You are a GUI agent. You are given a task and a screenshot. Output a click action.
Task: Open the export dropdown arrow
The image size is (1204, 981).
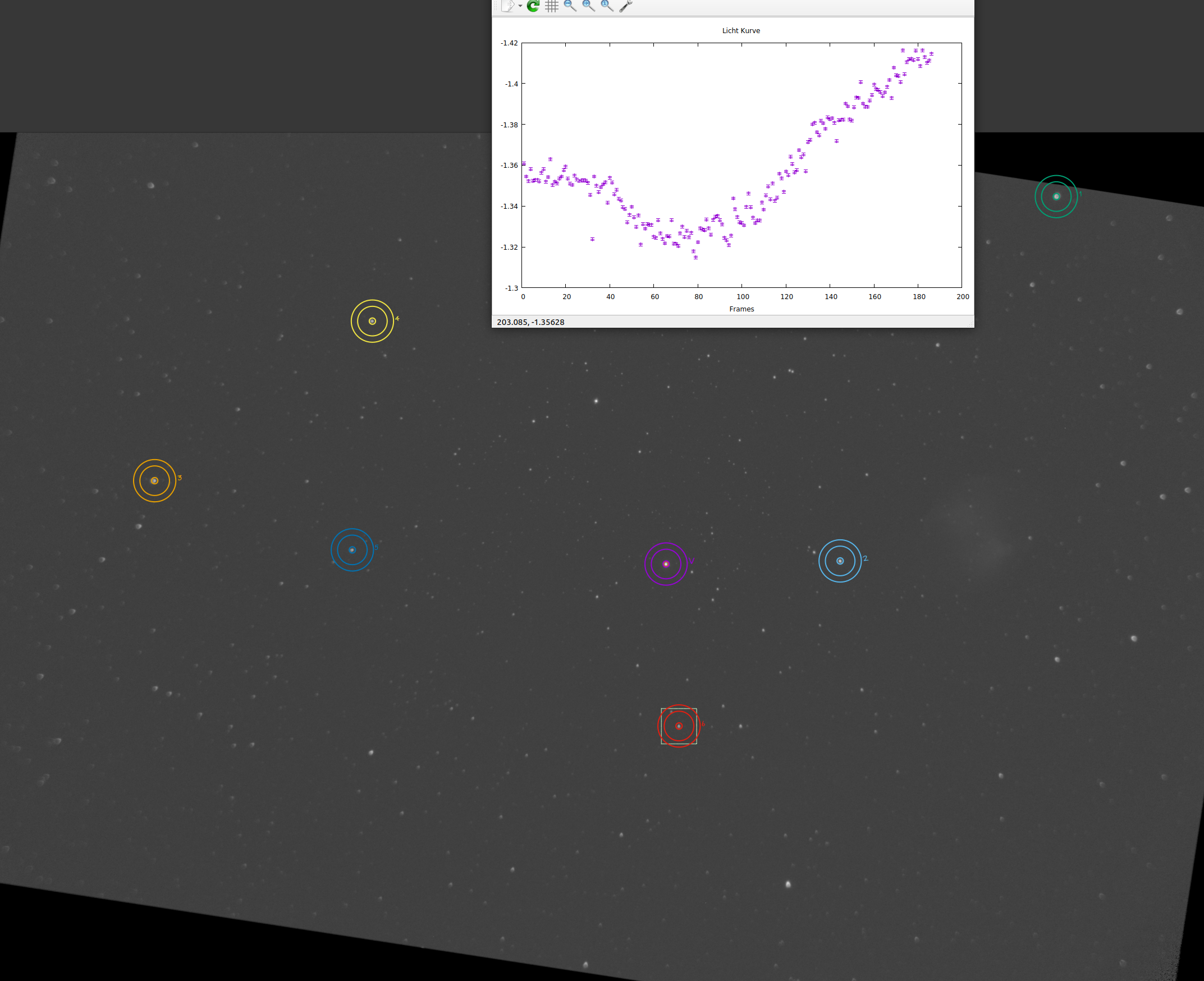click(x=520, y=6)
